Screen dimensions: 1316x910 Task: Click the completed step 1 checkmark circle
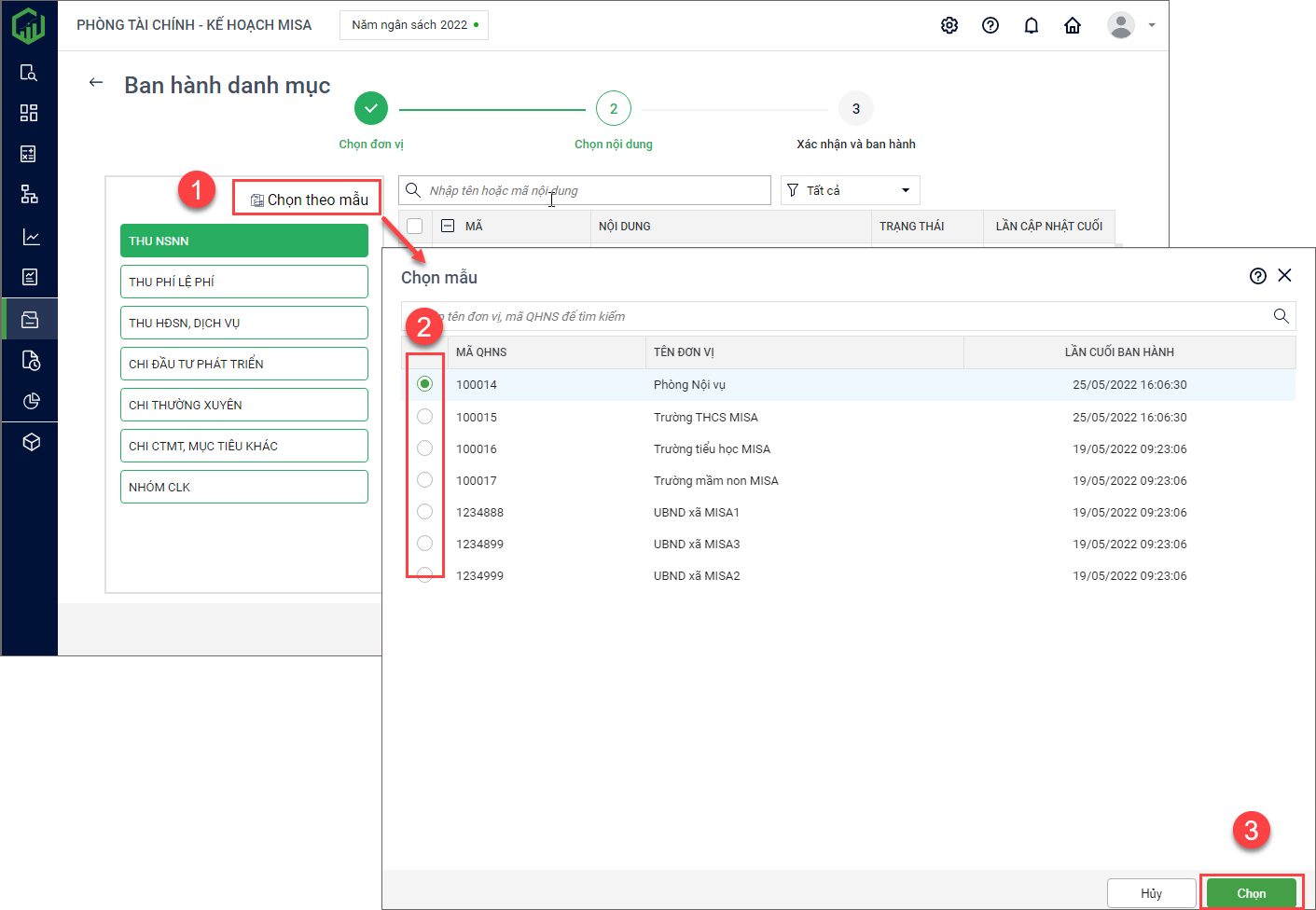click(x=371, y=108)
